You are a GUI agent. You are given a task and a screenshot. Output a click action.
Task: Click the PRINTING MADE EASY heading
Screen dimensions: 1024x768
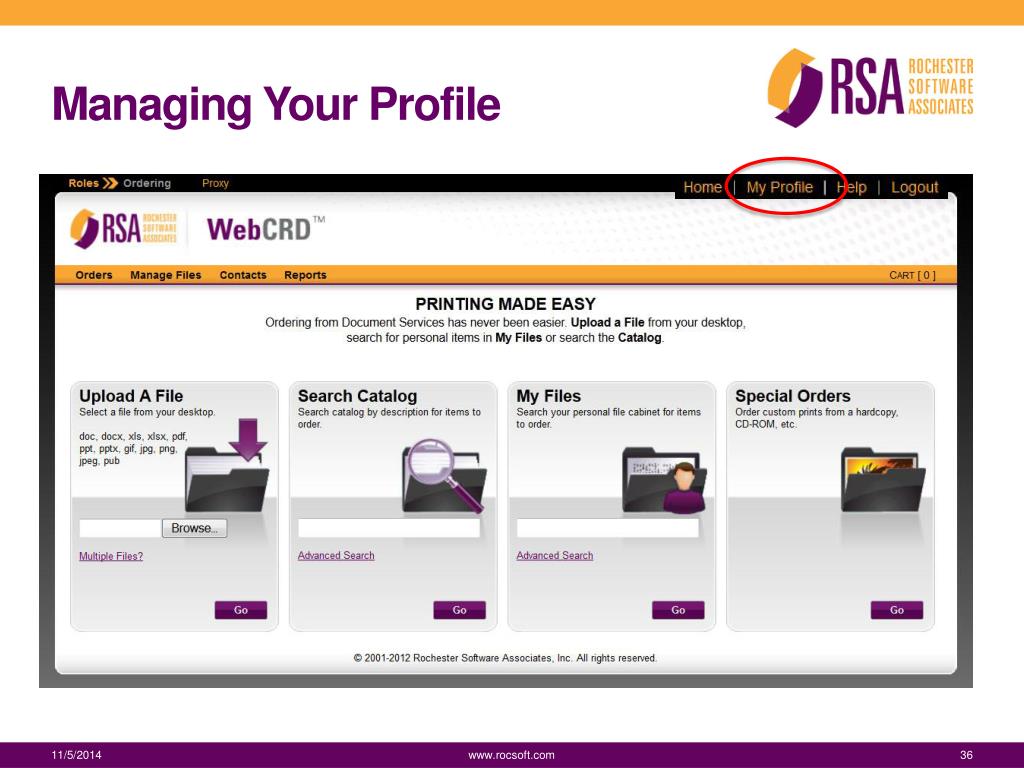click(x=505, y=304)
